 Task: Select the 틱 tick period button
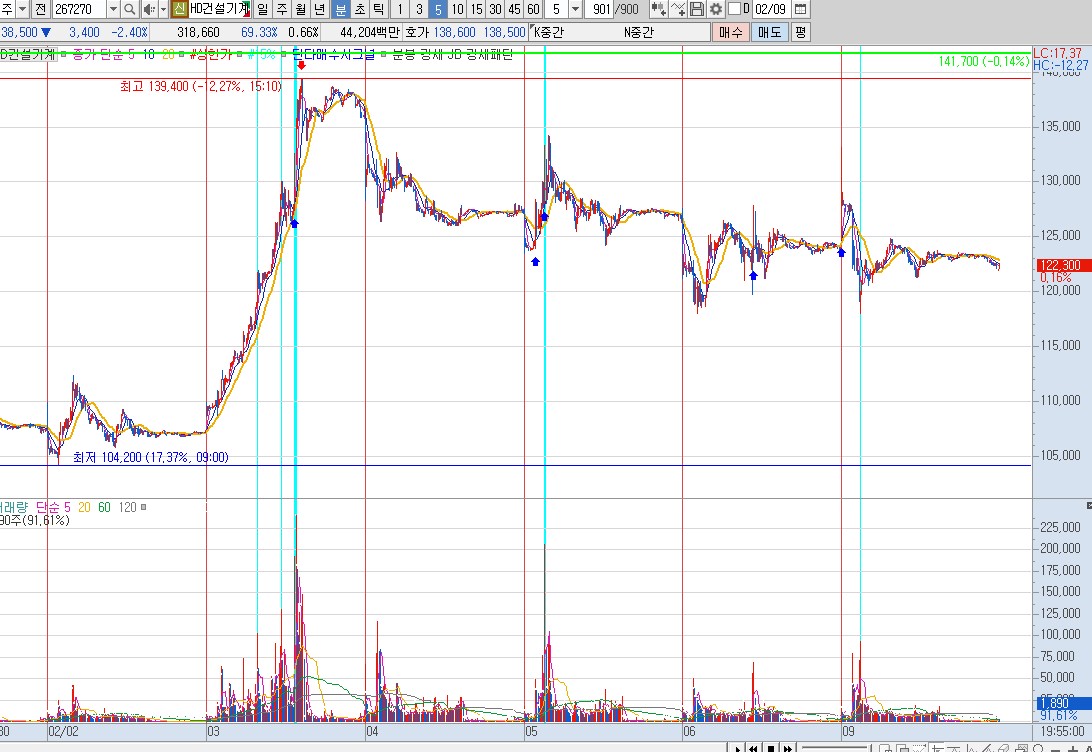point(378,9)
